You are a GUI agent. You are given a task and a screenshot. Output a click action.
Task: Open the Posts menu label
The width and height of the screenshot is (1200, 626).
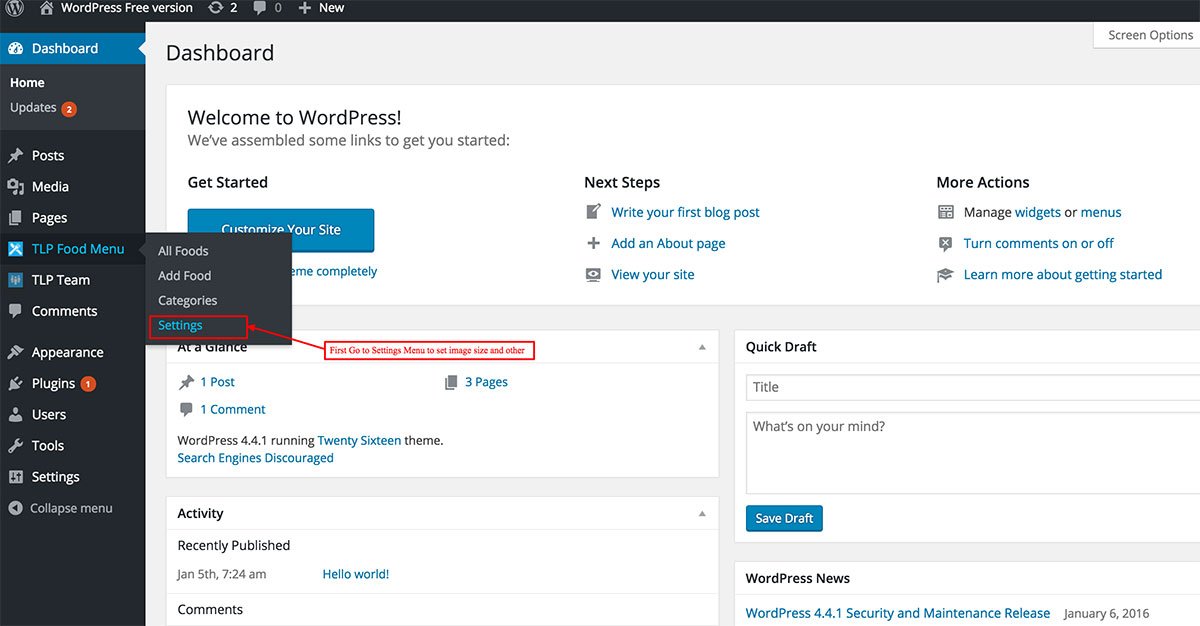point(48,156)
